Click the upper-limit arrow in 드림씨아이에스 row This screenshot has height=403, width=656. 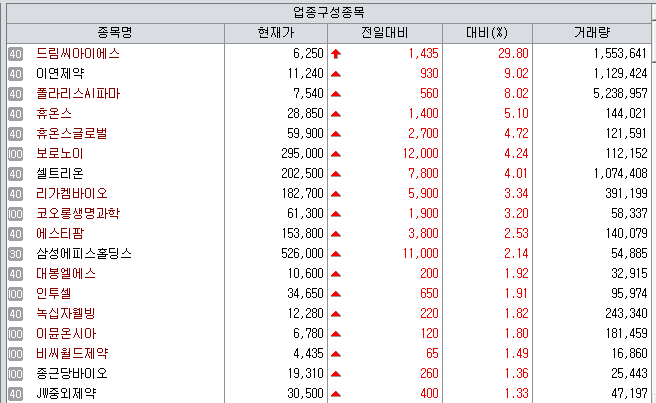(336, 54)
